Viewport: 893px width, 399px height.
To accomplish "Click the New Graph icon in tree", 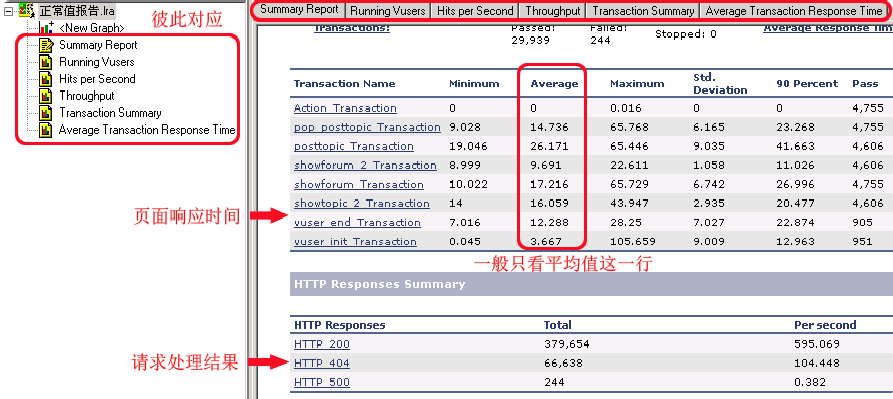I will pos(47,27).
